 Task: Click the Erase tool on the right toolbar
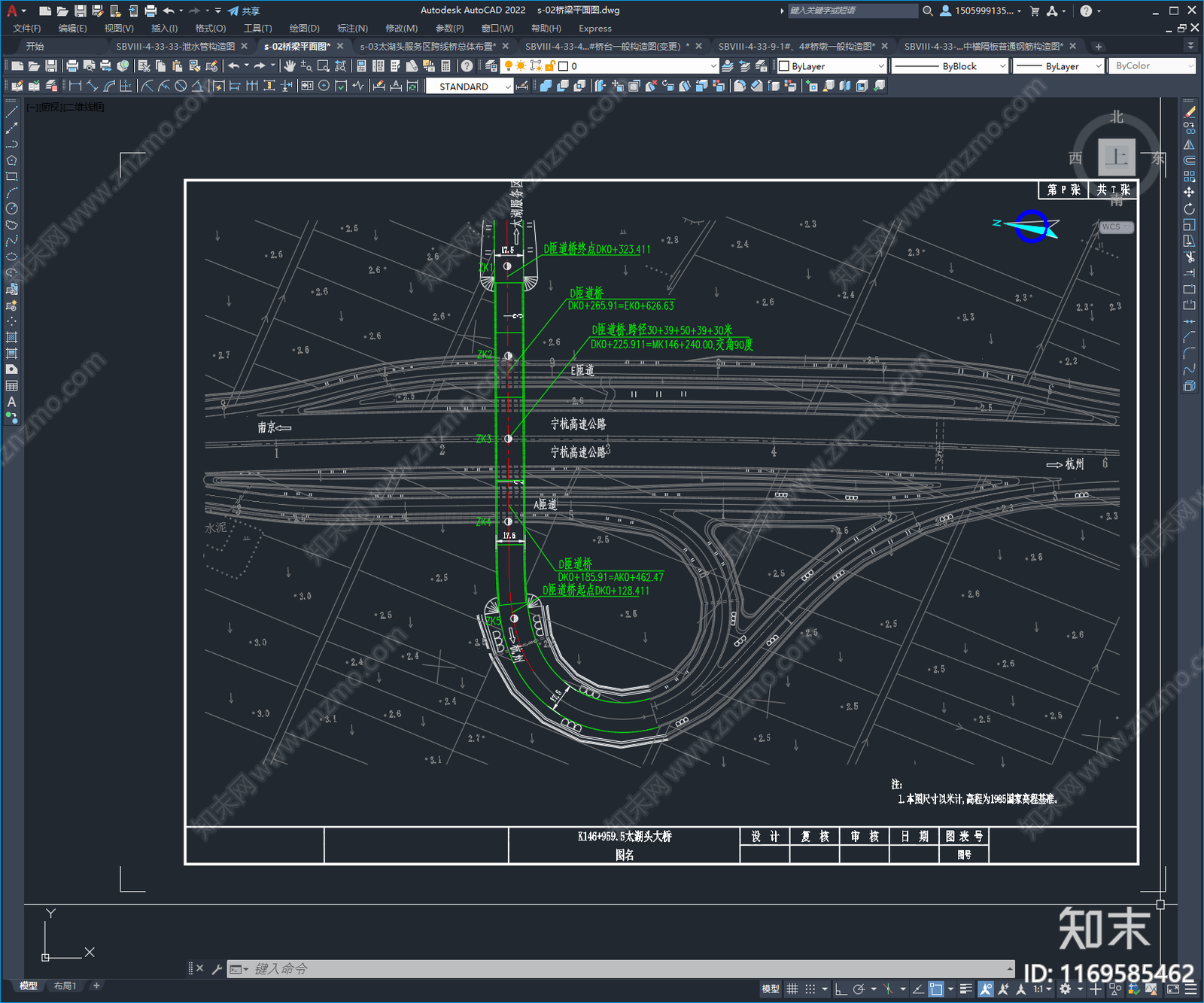pos(1189,112)
